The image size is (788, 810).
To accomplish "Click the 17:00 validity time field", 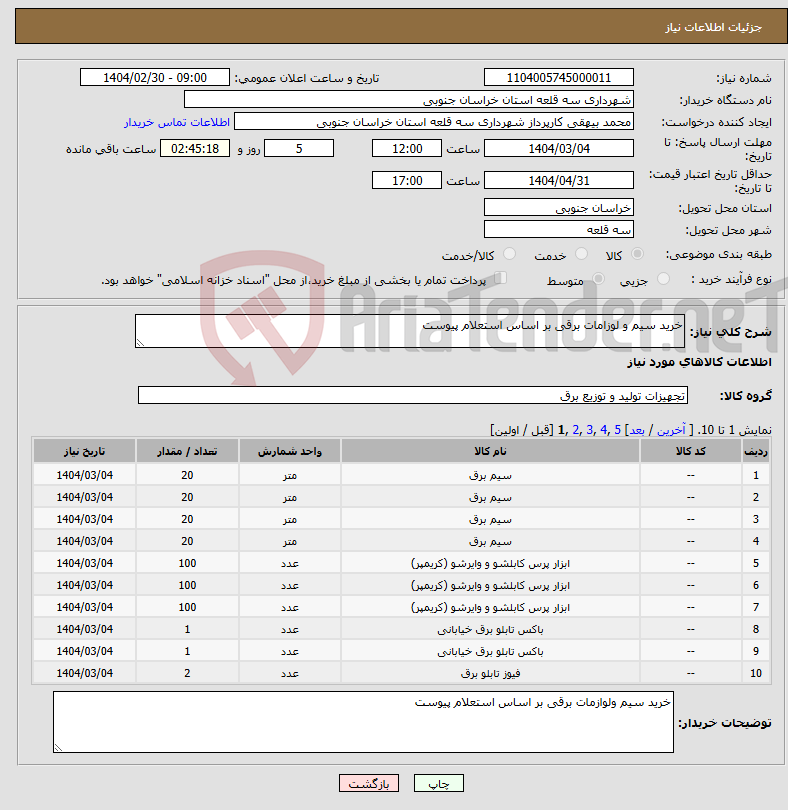I will (407, 181).
